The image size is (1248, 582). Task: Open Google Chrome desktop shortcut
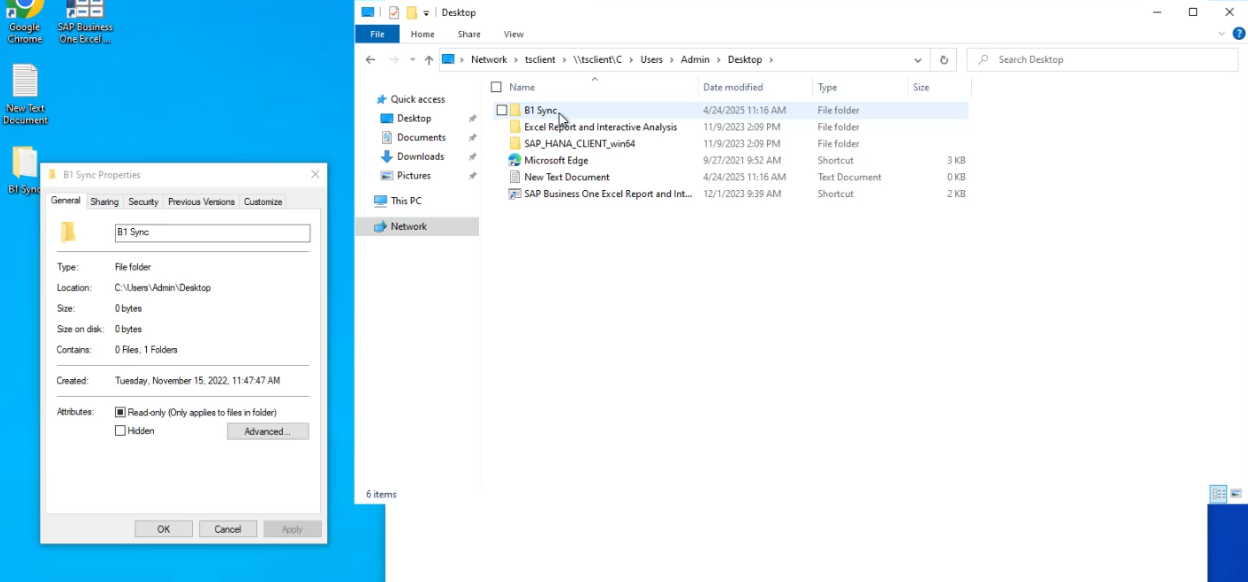pyautogui.click(x=25, y=21)
